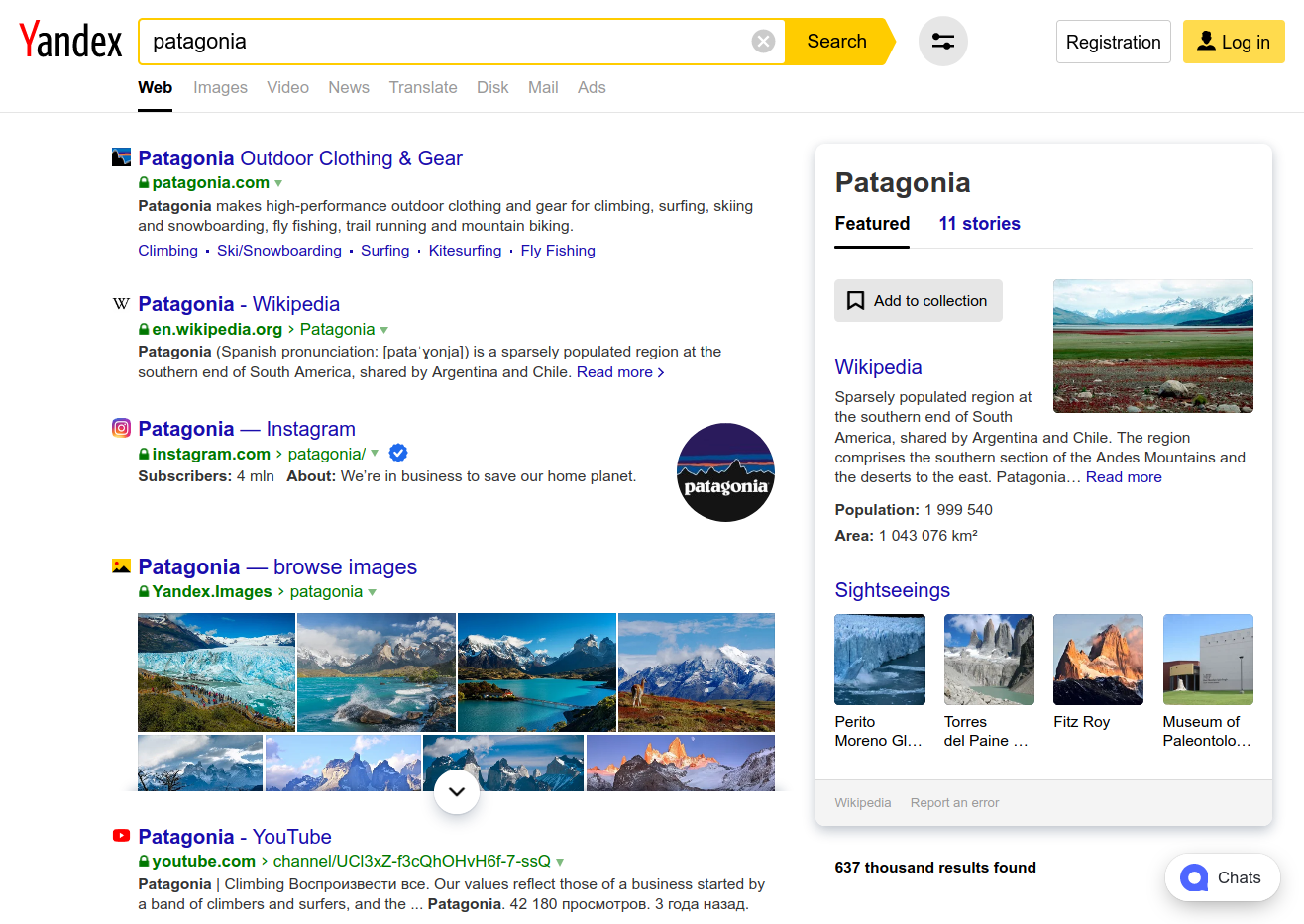Click Report an error link
This screenshot has width=1304, height=924.
coord(954,803)
